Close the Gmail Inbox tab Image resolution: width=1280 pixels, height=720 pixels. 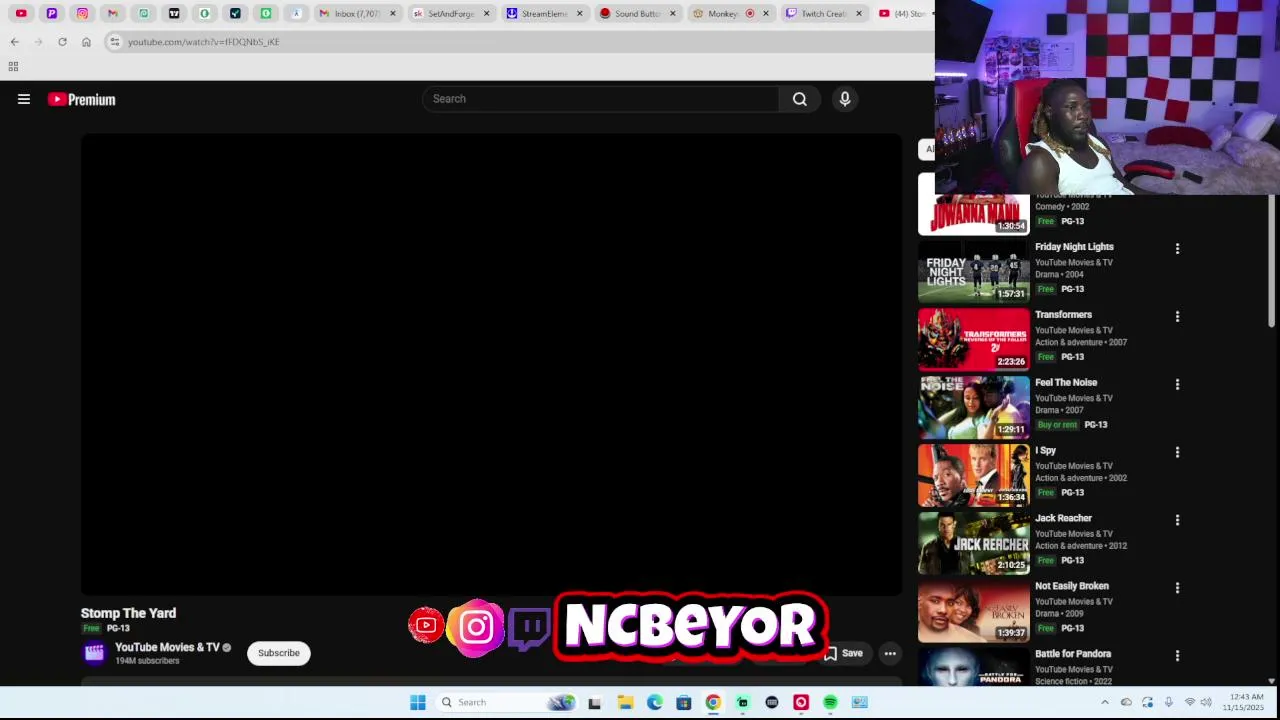point(392,13)
